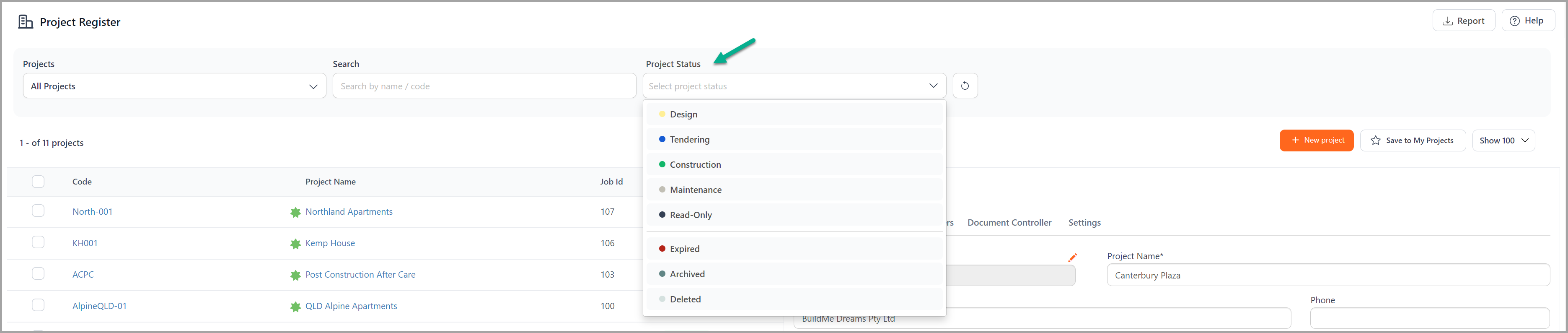This screenshot has width=1568, height=333.
Task: Click the green star beside QLD Alpine Apartments
Action: 295,307
